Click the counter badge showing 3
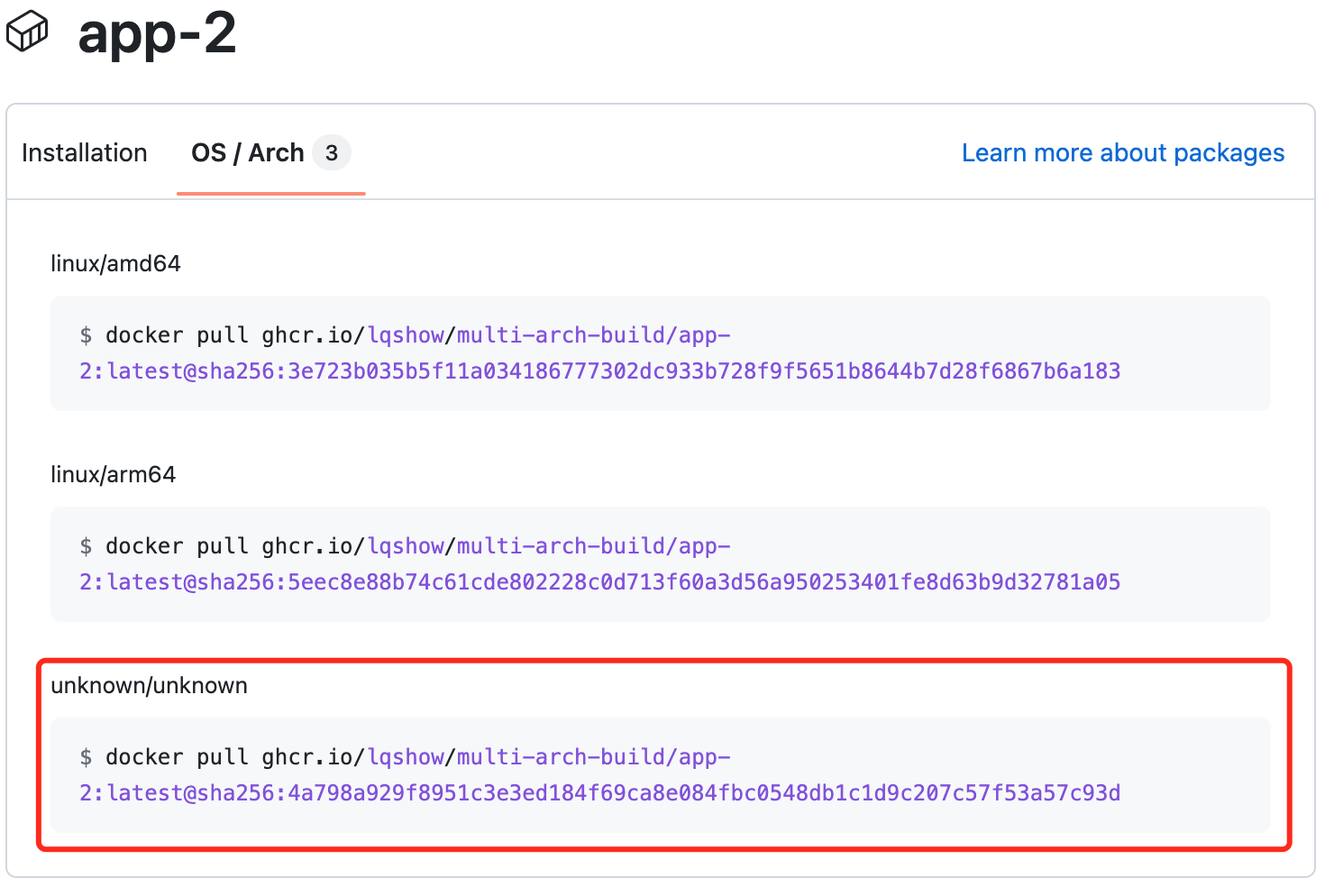1334x896 pixels. click(x=332, y=153)
